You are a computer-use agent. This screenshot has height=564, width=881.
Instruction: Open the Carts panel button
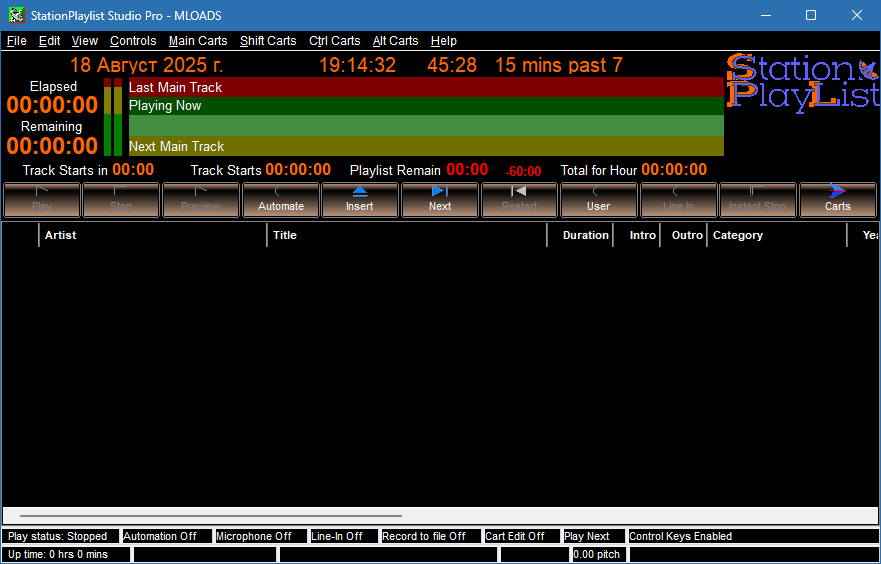coord(837,200)
